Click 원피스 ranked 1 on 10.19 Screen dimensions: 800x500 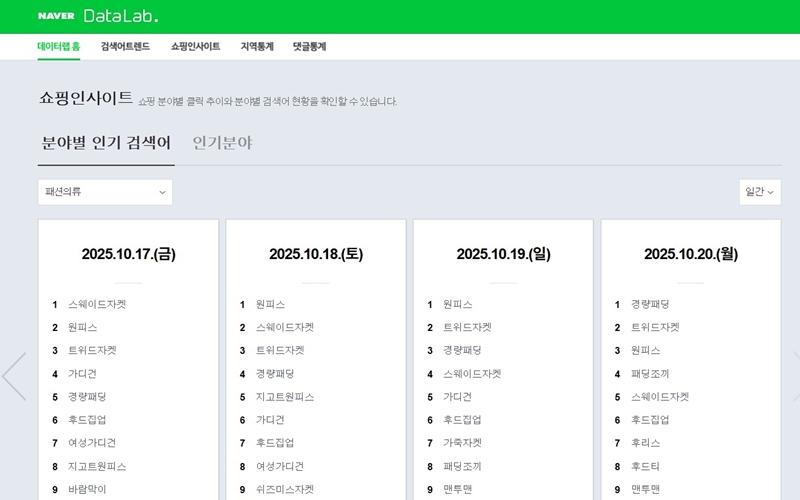click(458, 305)
